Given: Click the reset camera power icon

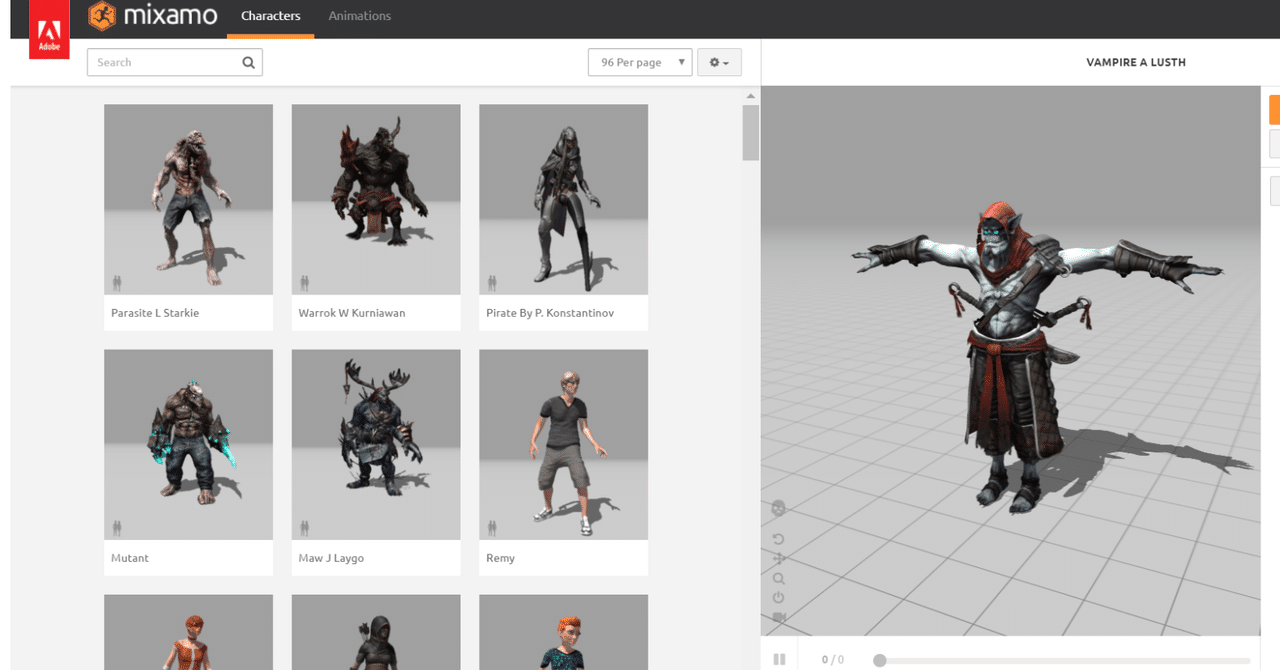Looking at the screenshot, I should [779, 598].
